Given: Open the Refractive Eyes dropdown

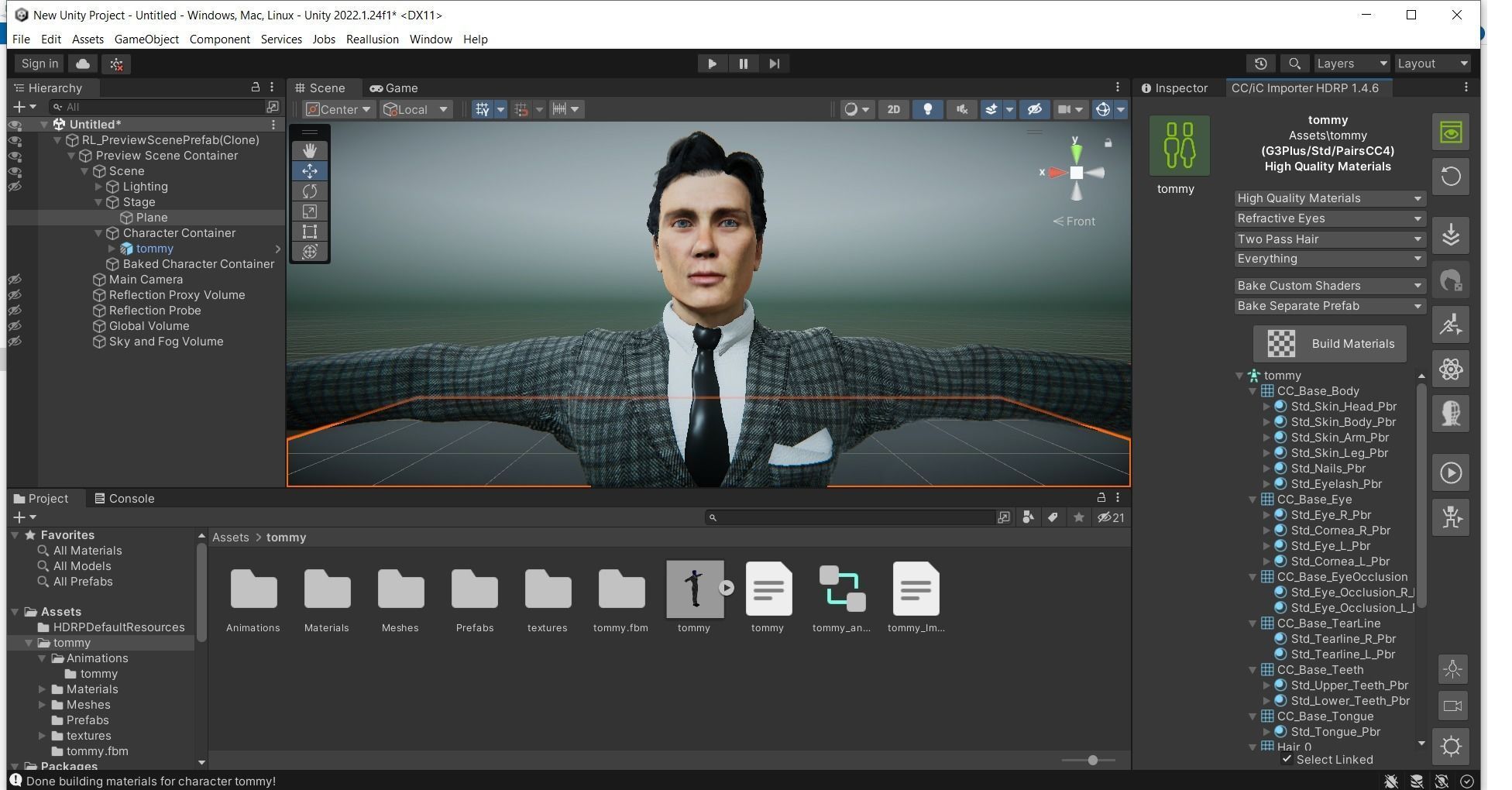Looking at the screenshot, I should [1329, 218].
